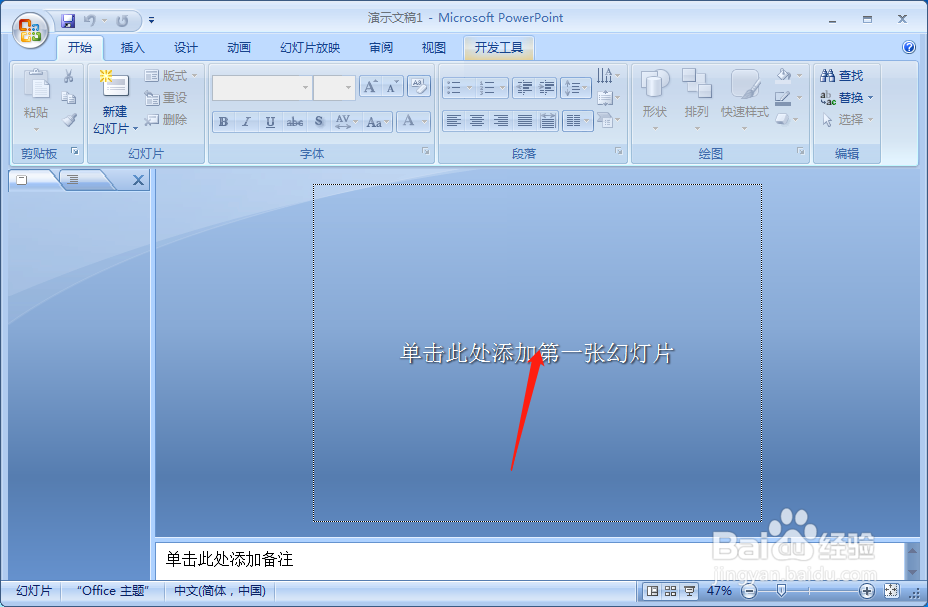Pick font color A button
The height and width of the screenshot is (607, 928).
tap(413, 122)
